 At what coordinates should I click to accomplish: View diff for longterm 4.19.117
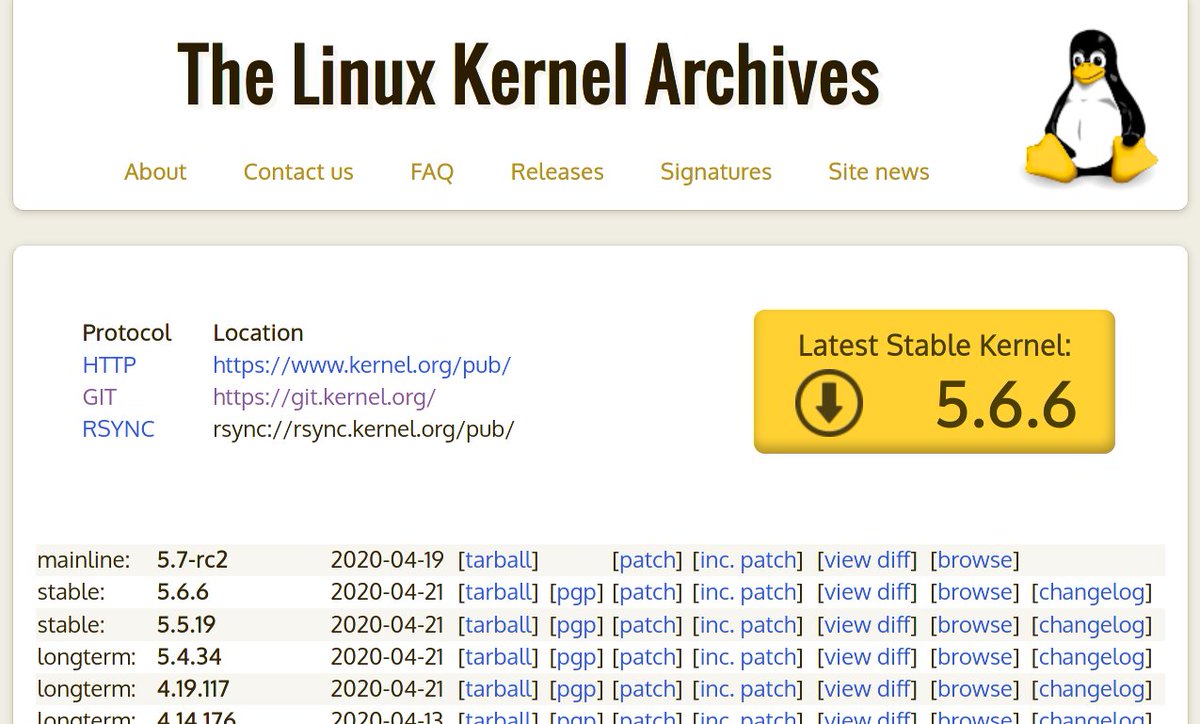pyautogui.click(x=868, y=689)
